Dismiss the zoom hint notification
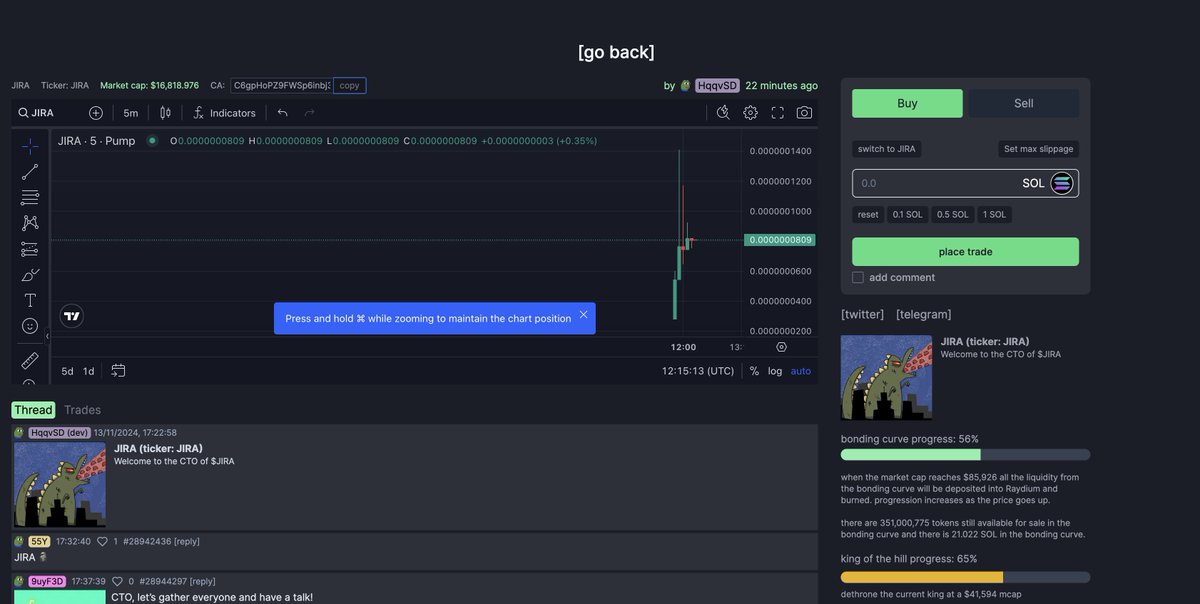The image size is (1200, 604). pos(584,315)
